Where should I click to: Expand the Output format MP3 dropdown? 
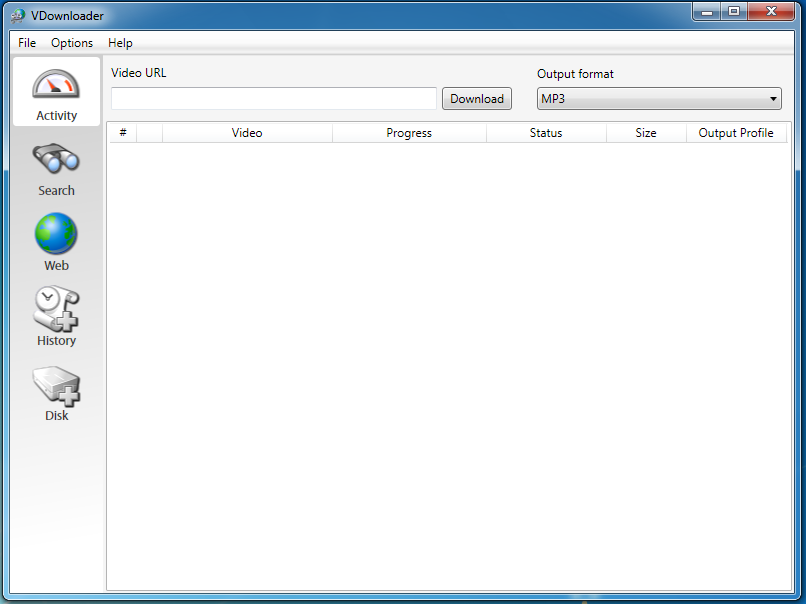coord(659,99)
